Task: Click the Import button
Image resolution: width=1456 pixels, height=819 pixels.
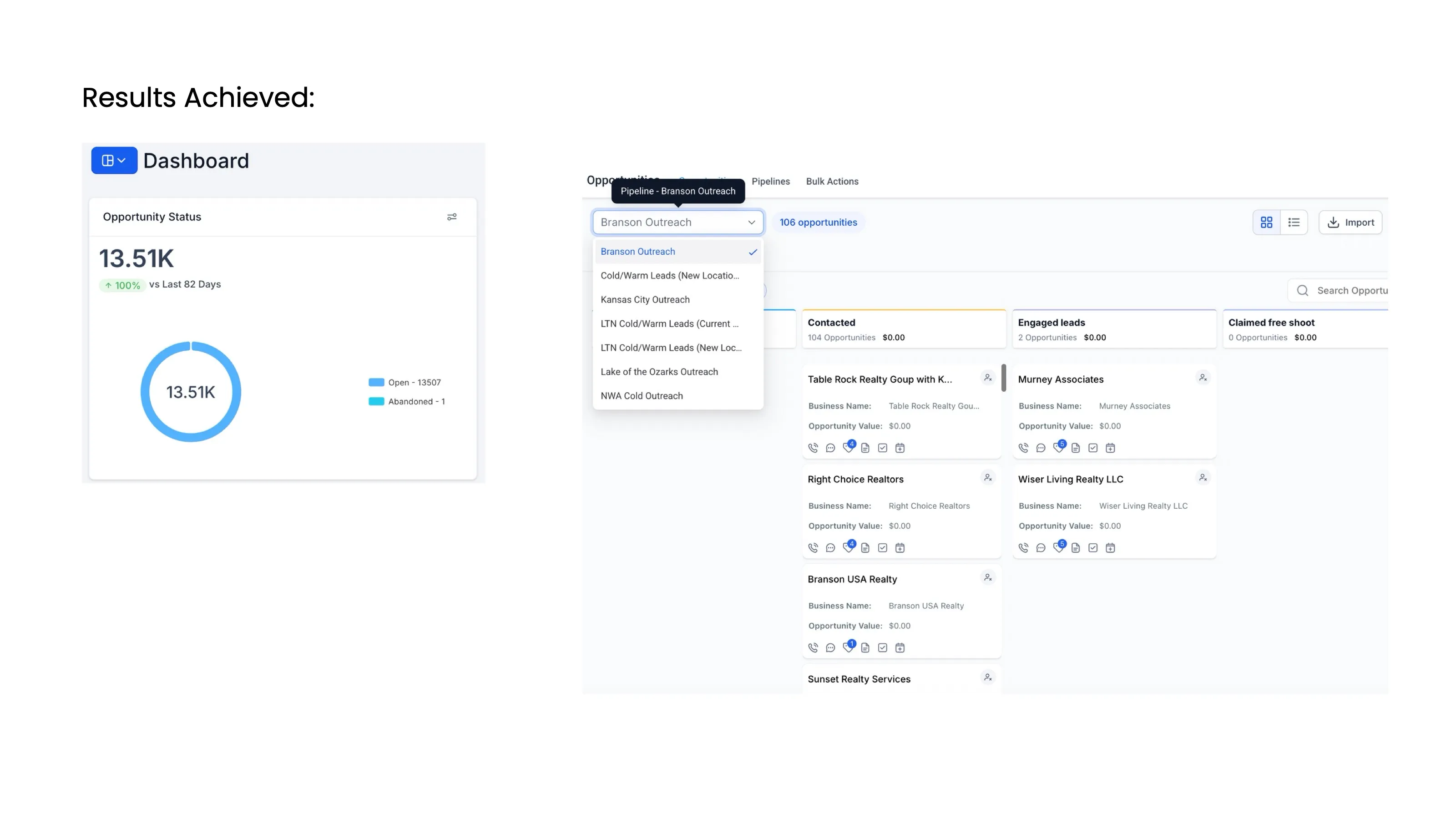Action: [1350, 222]
